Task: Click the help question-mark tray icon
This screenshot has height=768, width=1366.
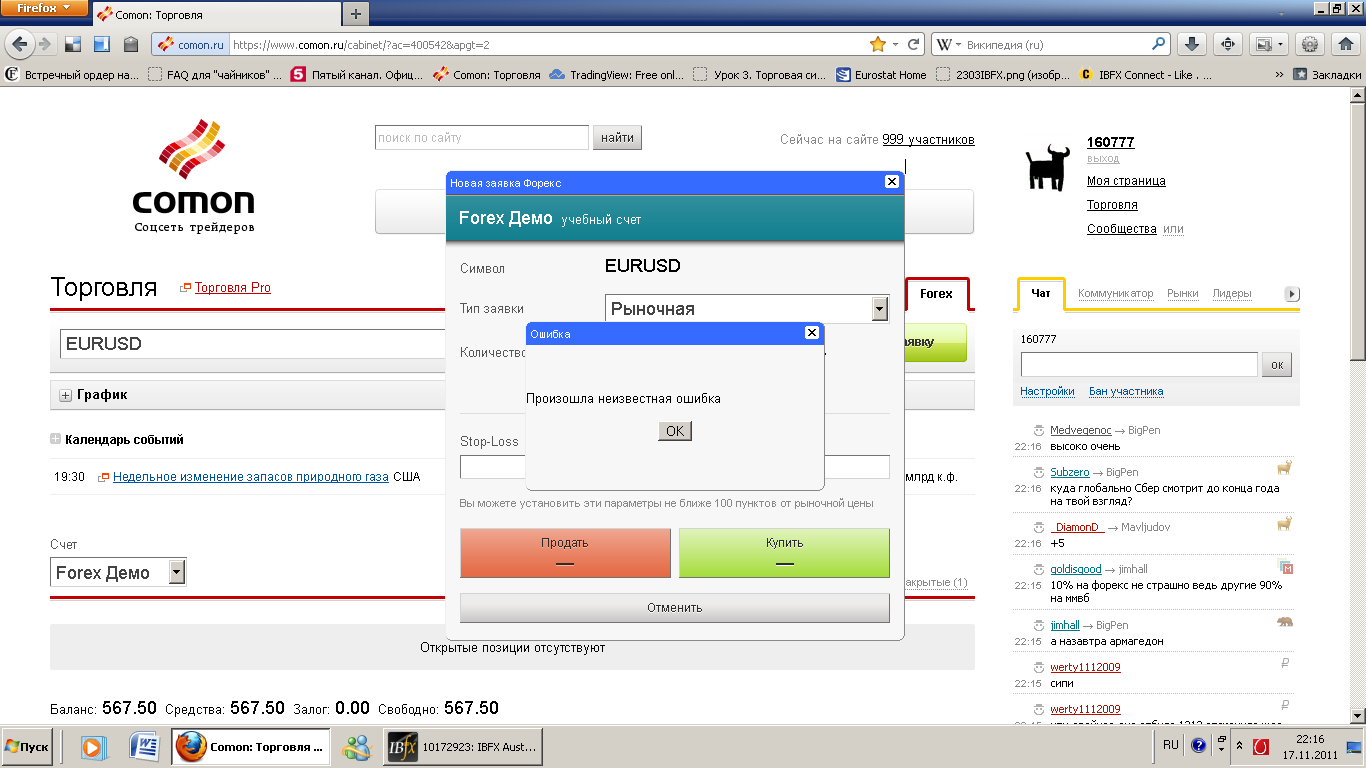Action: tap(1198, 746)
